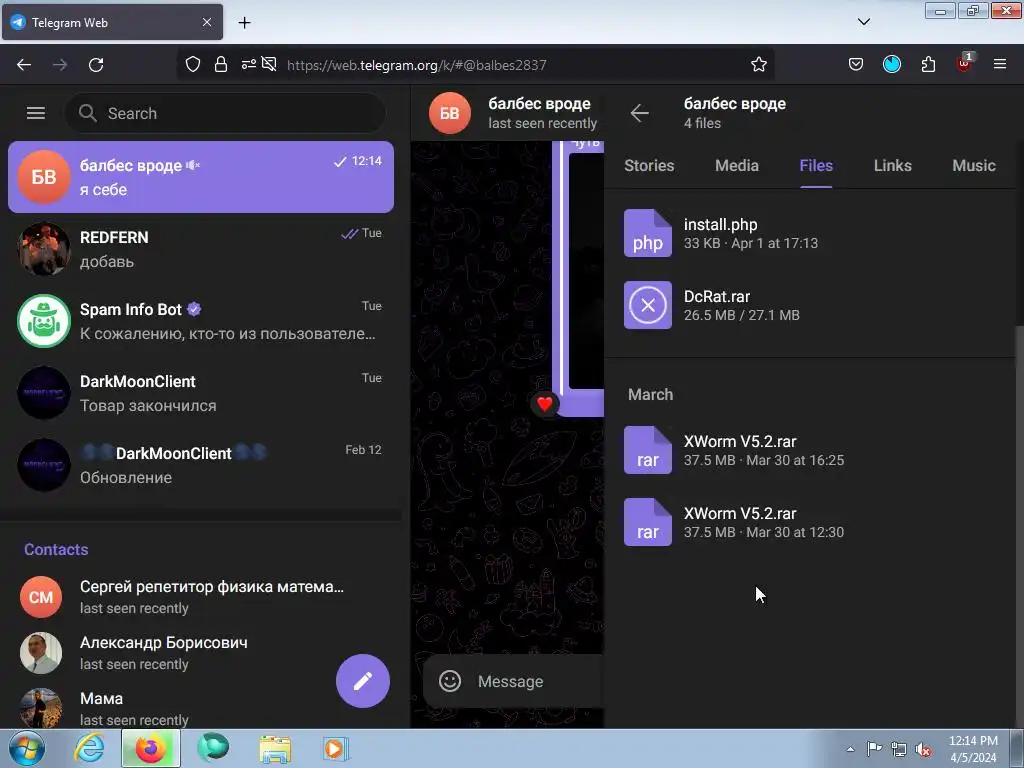Viewport: 1024px width, 768px height.
Task: Click БВ avatar in chat header
Action: (449, 113)
